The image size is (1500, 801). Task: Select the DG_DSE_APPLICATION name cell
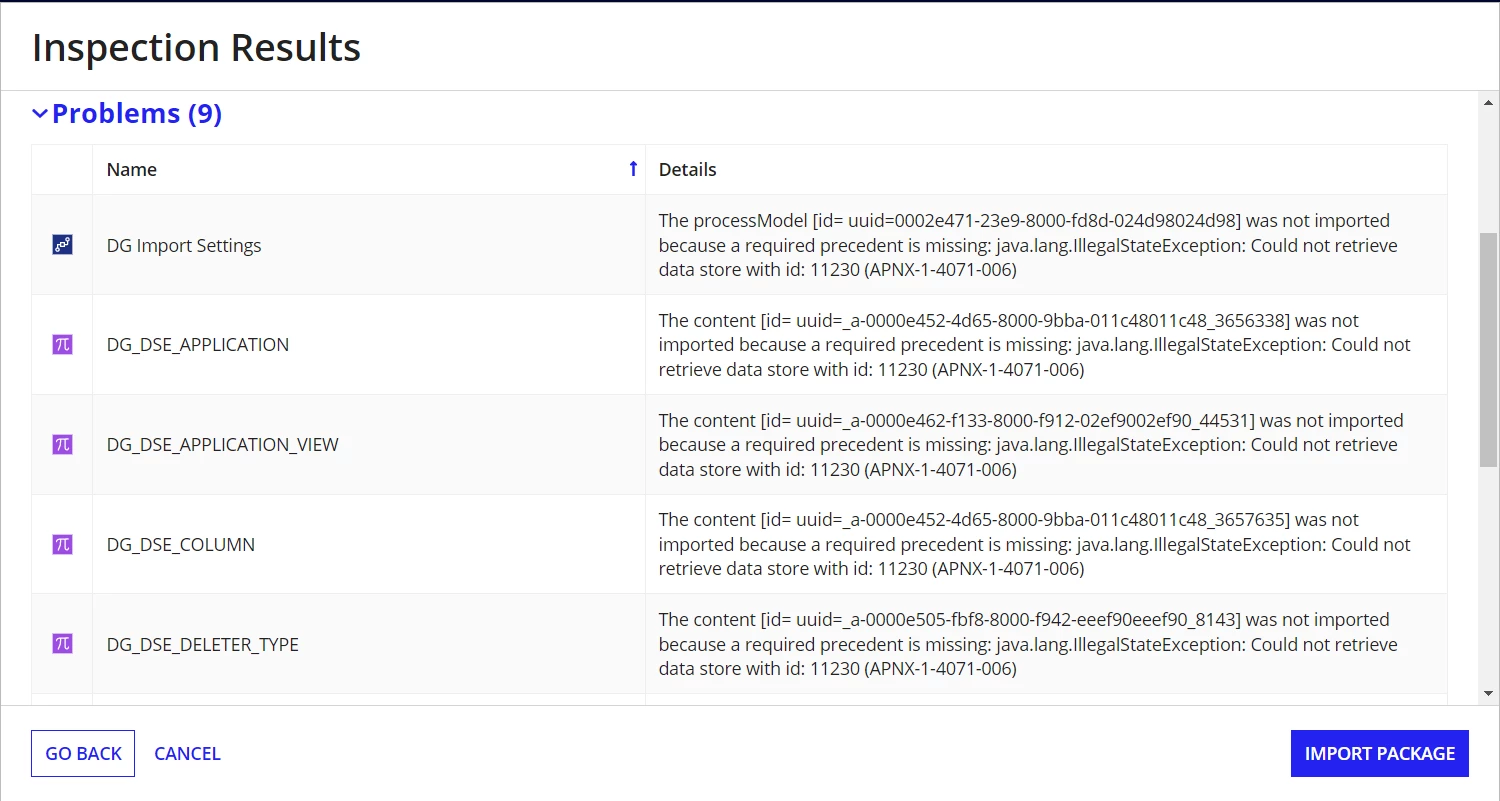tap(369, 345)
